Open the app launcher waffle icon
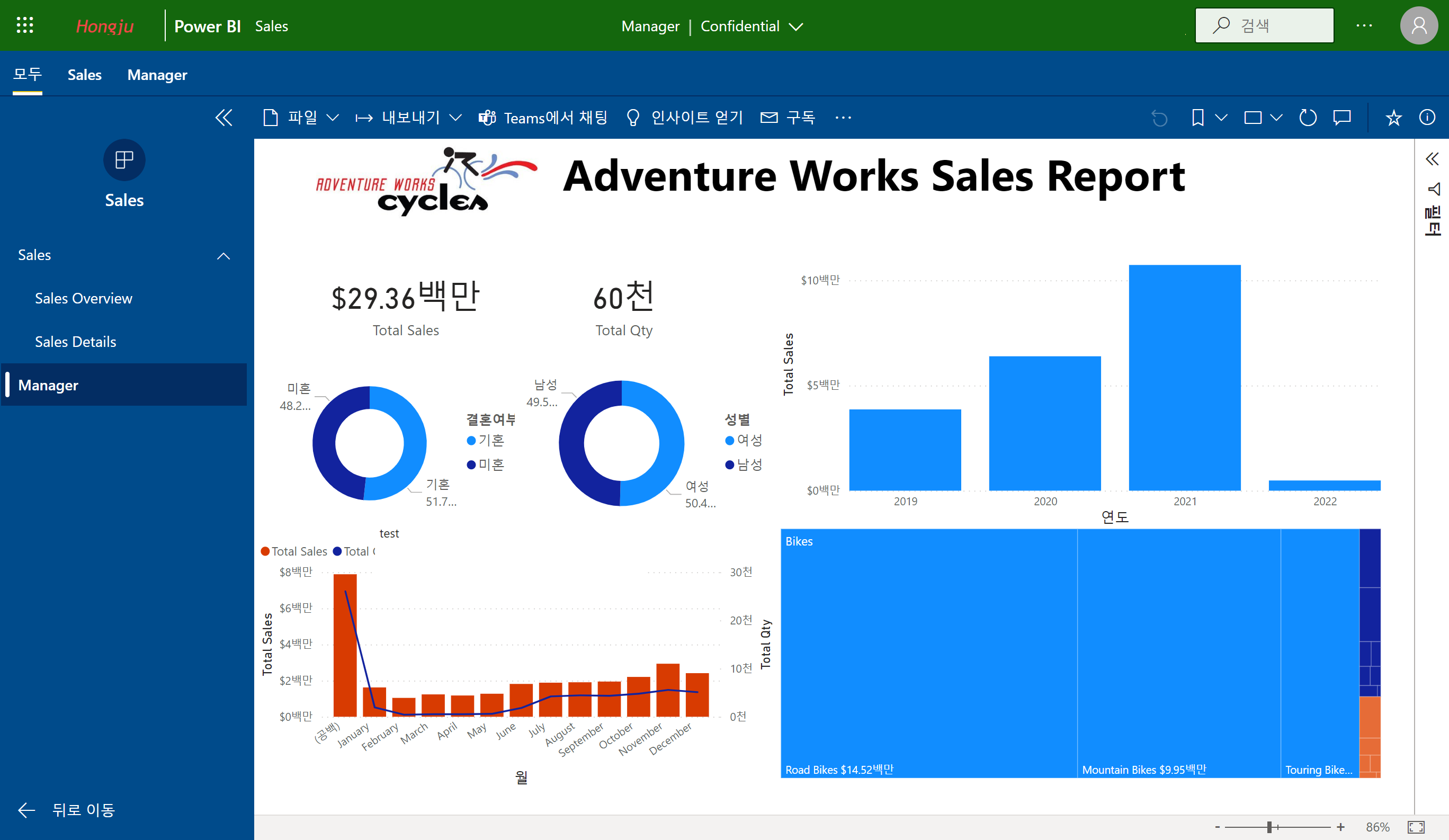1449x840 pixels. coord(25,25)
